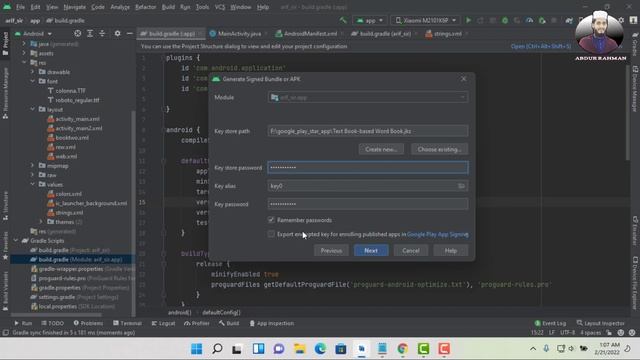Open Microsoft Edge from the taskbar
The height and width of the screenshot is (360, 640).
pyautogui.click(x=320, y=349)
